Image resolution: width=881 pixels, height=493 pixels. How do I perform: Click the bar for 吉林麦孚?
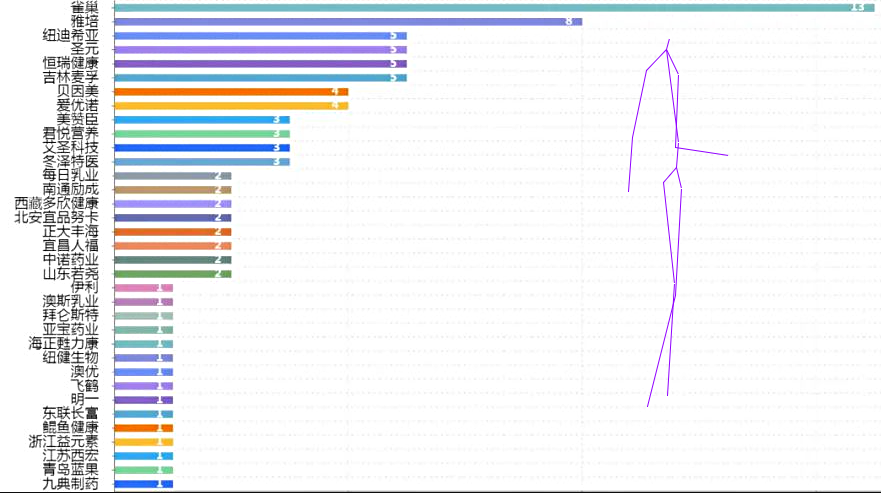click(260, 78)
